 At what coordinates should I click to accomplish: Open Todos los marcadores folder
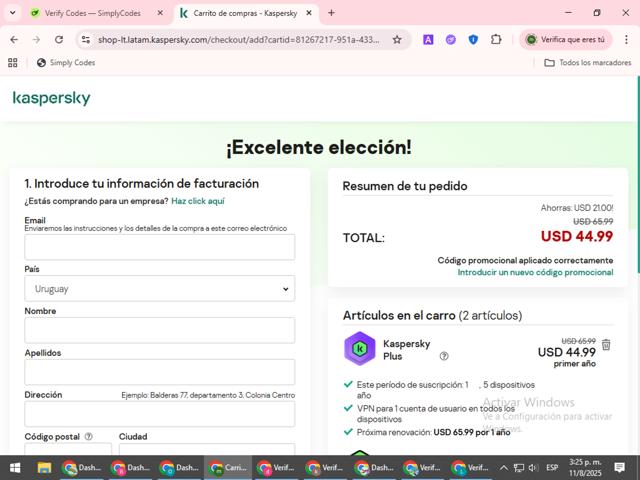point(588,63)
